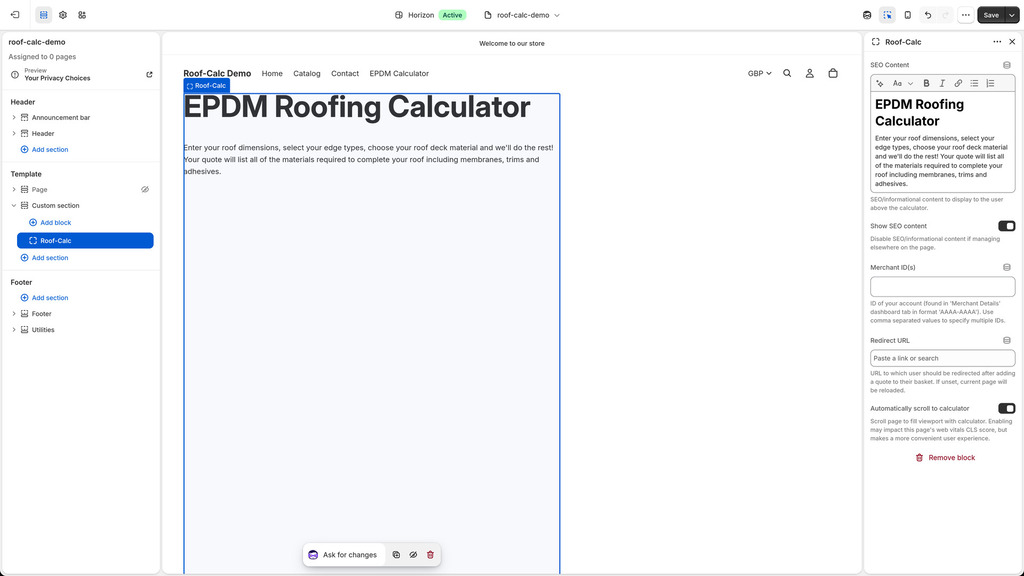Expand the Announcement bar section

coord(14,118)
